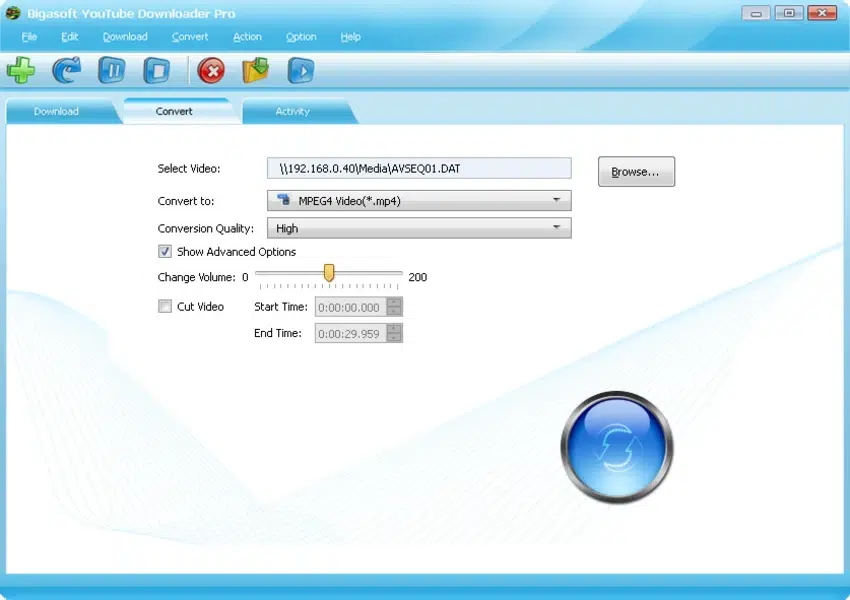Open the Option menu

click(x=301, y=37)
